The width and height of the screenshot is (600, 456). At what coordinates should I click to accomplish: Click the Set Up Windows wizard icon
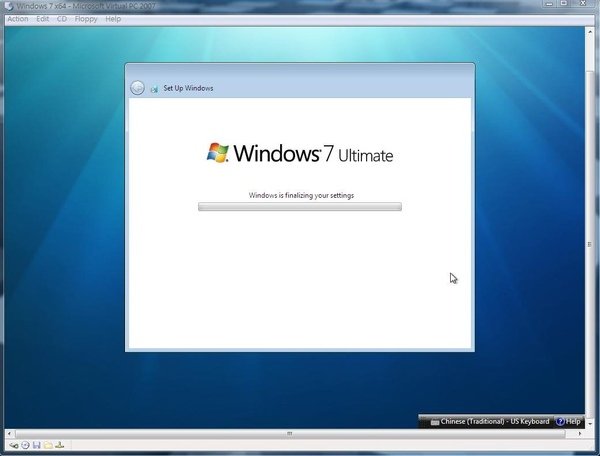point(154,89)
